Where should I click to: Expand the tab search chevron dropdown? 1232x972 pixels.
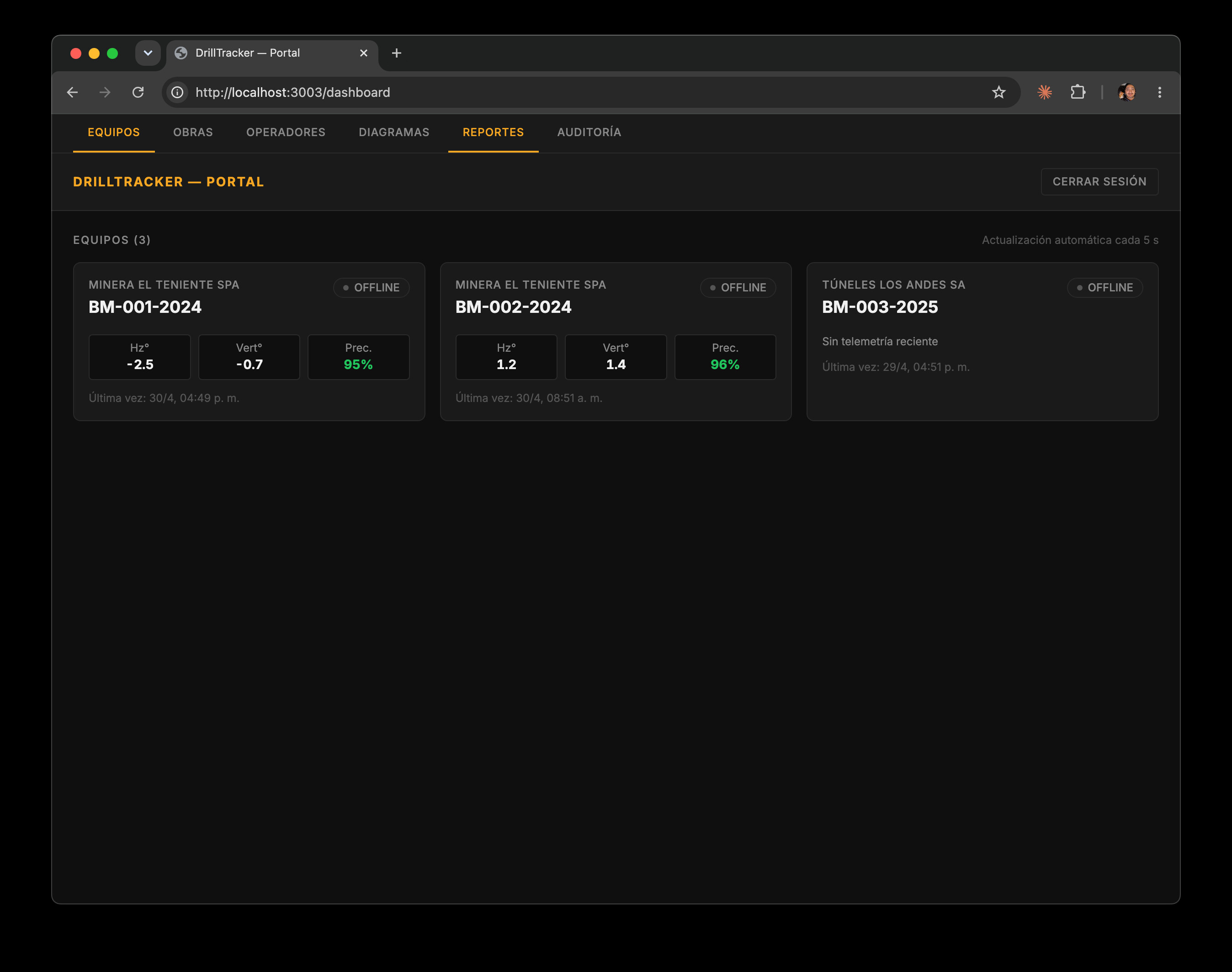148,53
